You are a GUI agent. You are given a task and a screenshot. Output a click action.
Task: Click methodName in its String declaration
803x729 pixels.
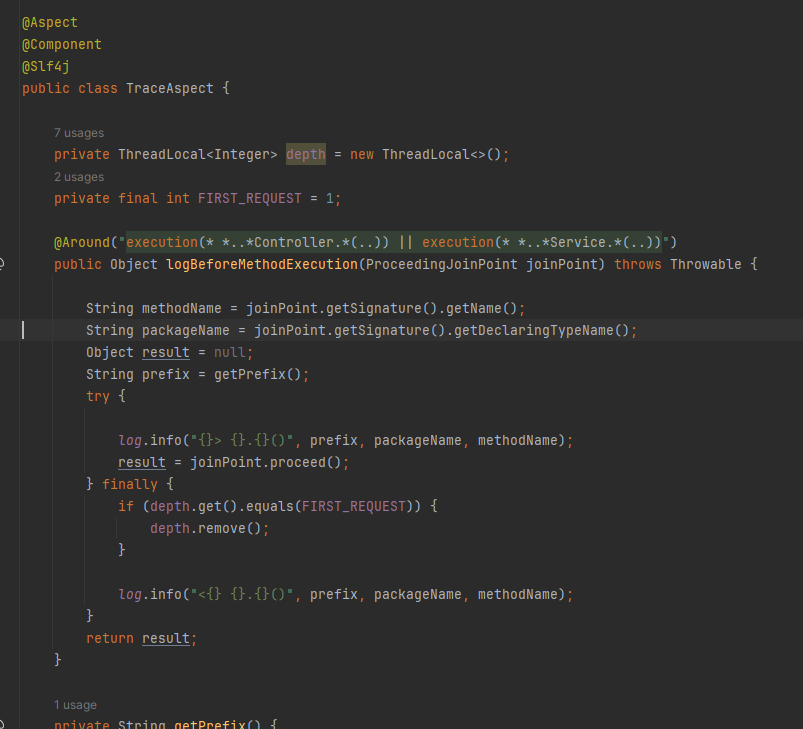pyautogui.click(x=182, y=309)
